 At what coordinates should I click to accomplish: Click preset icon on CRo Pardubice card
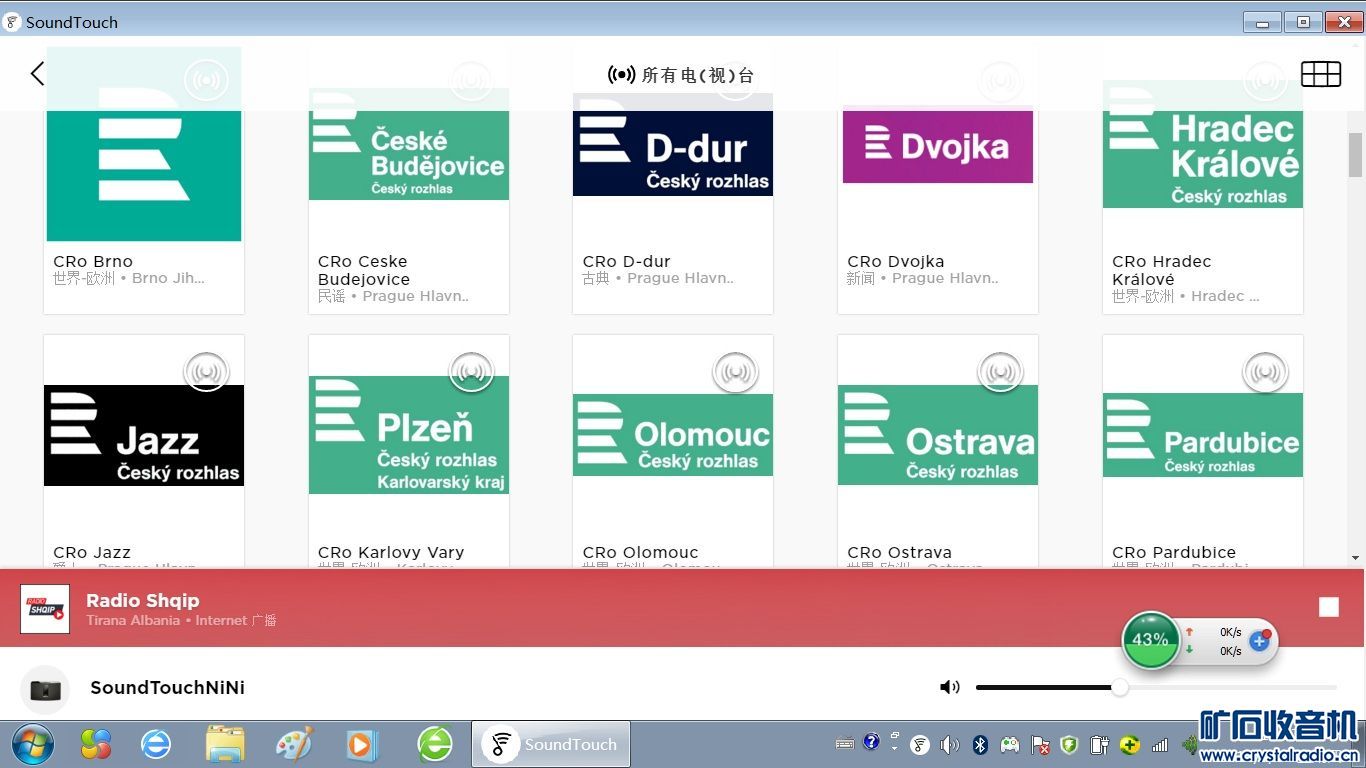click(1265, 372)
